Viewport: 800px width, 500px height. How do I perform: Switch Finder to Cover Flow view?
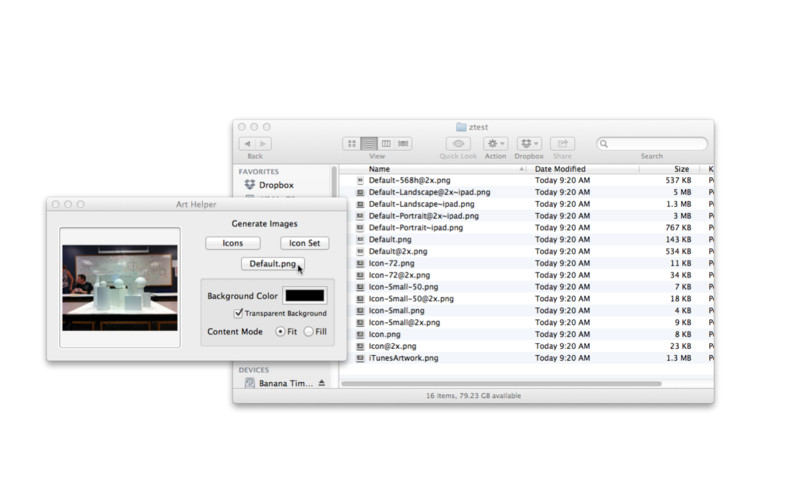(403, 144)
